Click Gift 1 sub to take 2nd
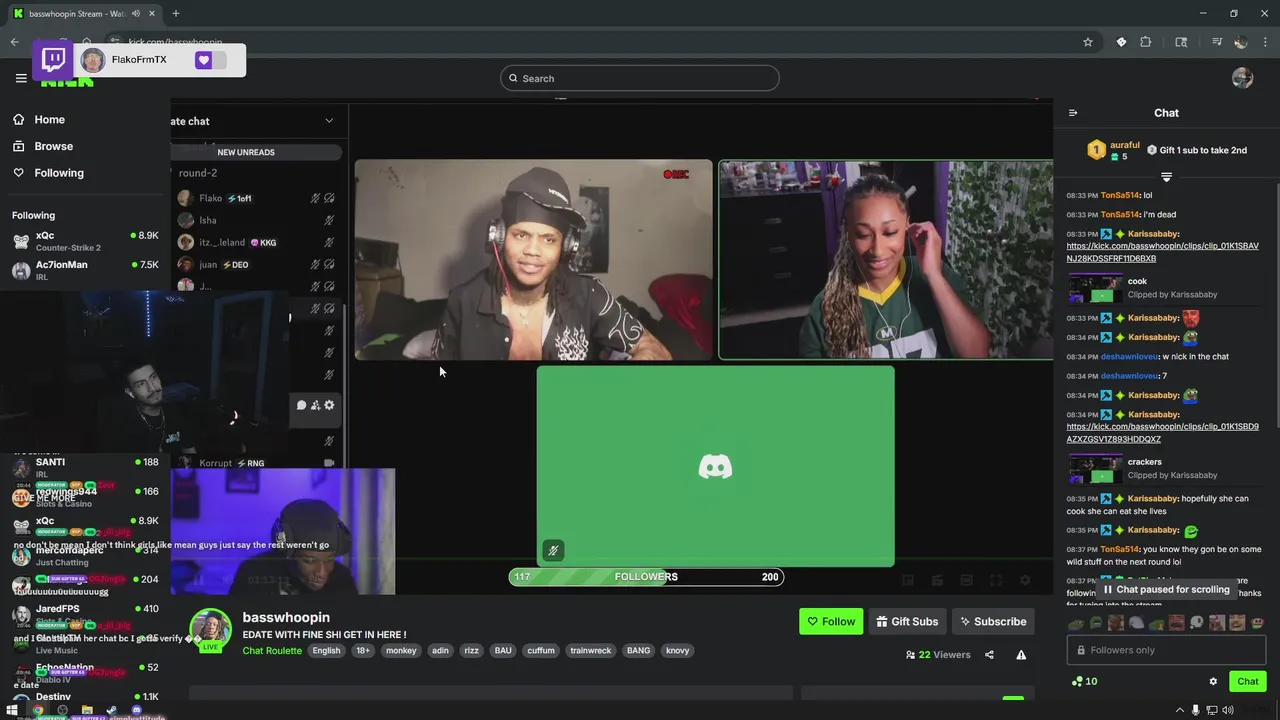The width and height of the screenshot is (1280, 720). click(1196, 150)
